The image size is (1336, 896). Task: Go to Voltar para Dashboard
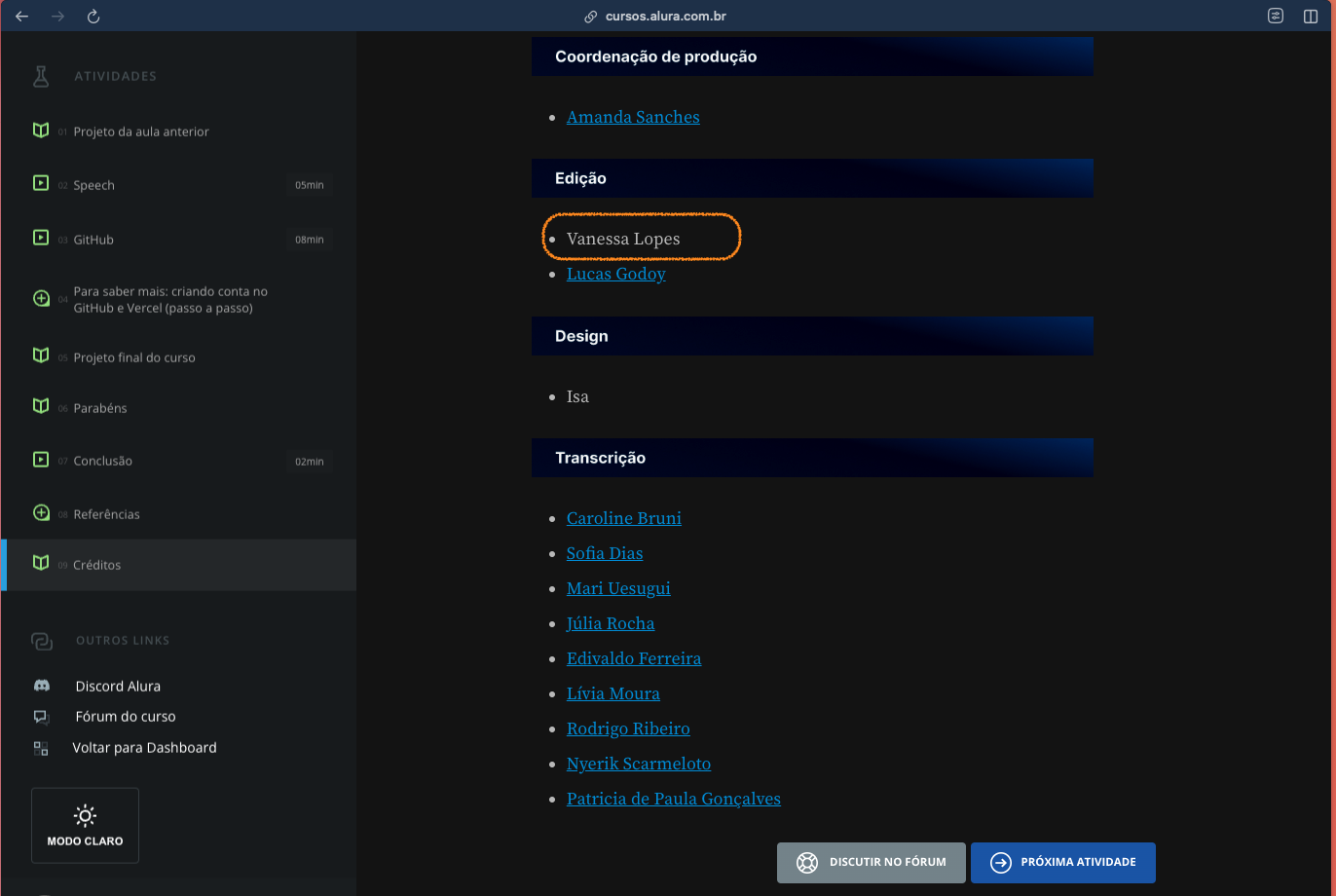tap(144, 748)
